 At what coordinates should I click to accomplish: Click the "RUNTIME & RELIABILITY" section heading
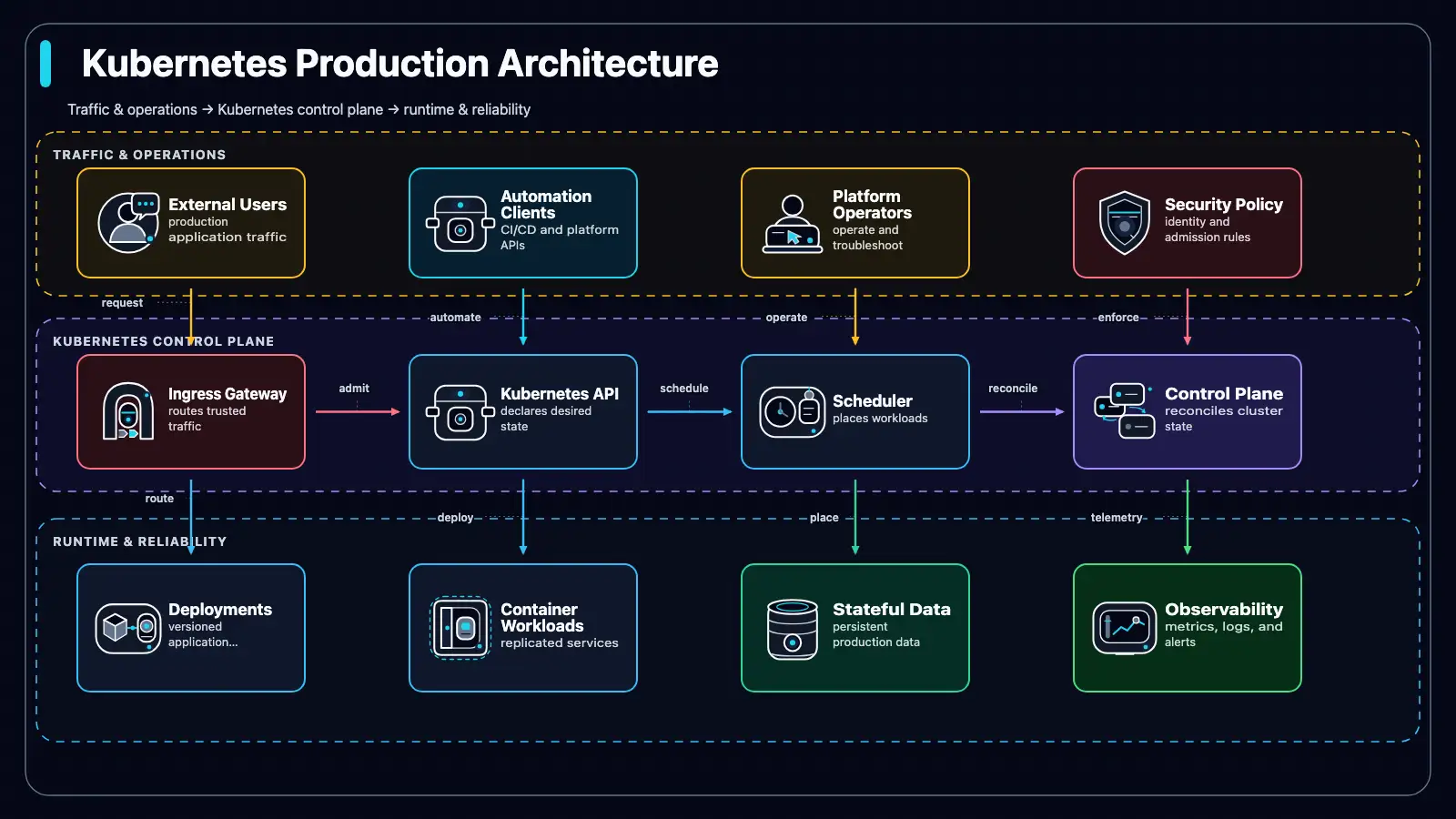click(x=140, y=541)
